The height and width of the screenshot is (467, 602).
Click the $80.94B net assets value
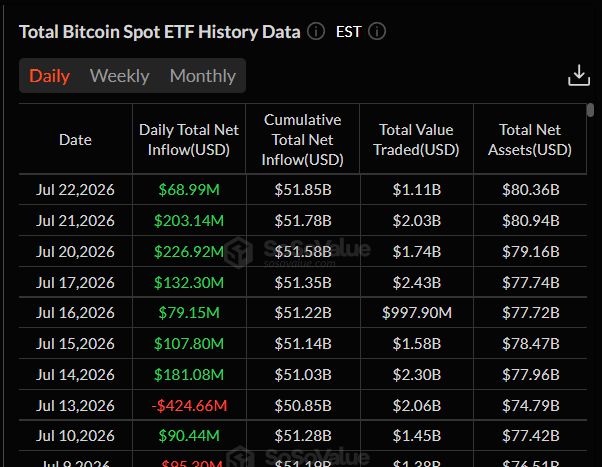(531, 221)
